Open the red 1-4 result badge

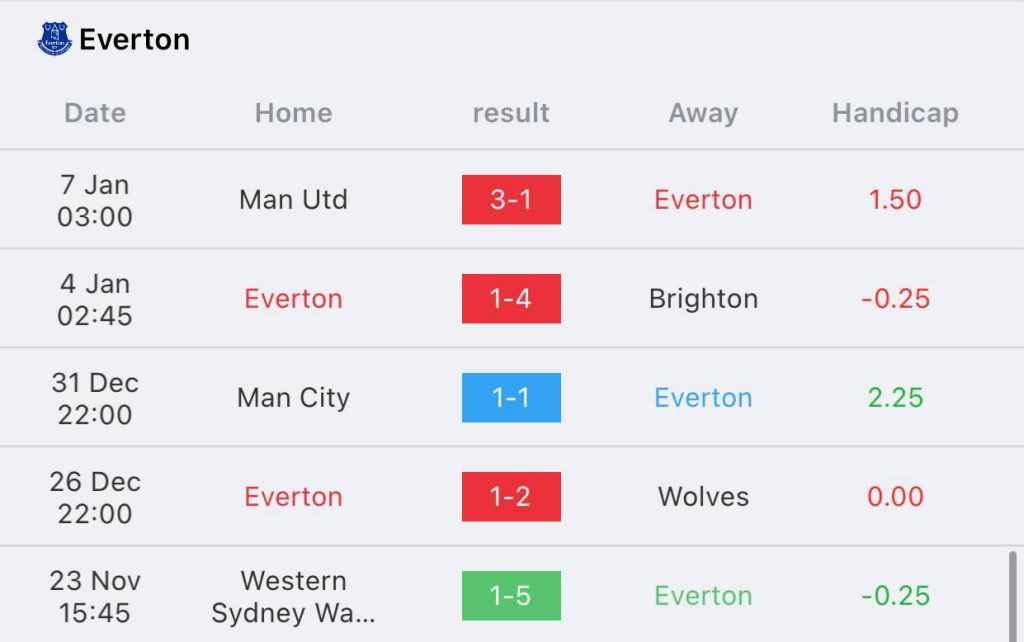pyautogui.click(x=511, y=299)
